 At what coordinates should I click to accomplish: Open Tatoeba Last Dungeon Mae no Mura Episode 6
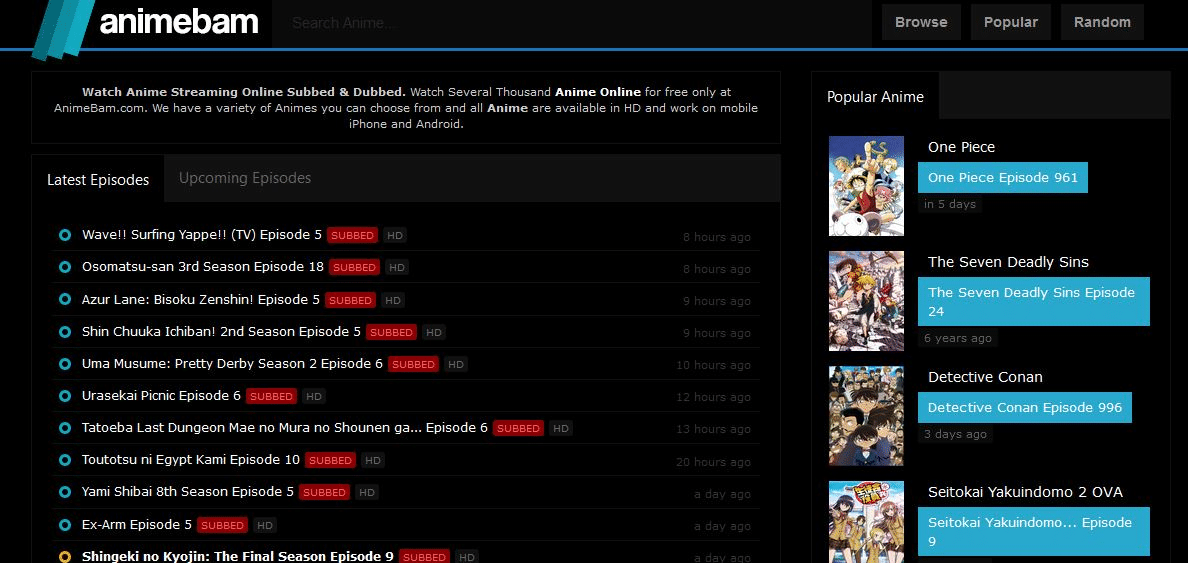coord(285,427)
